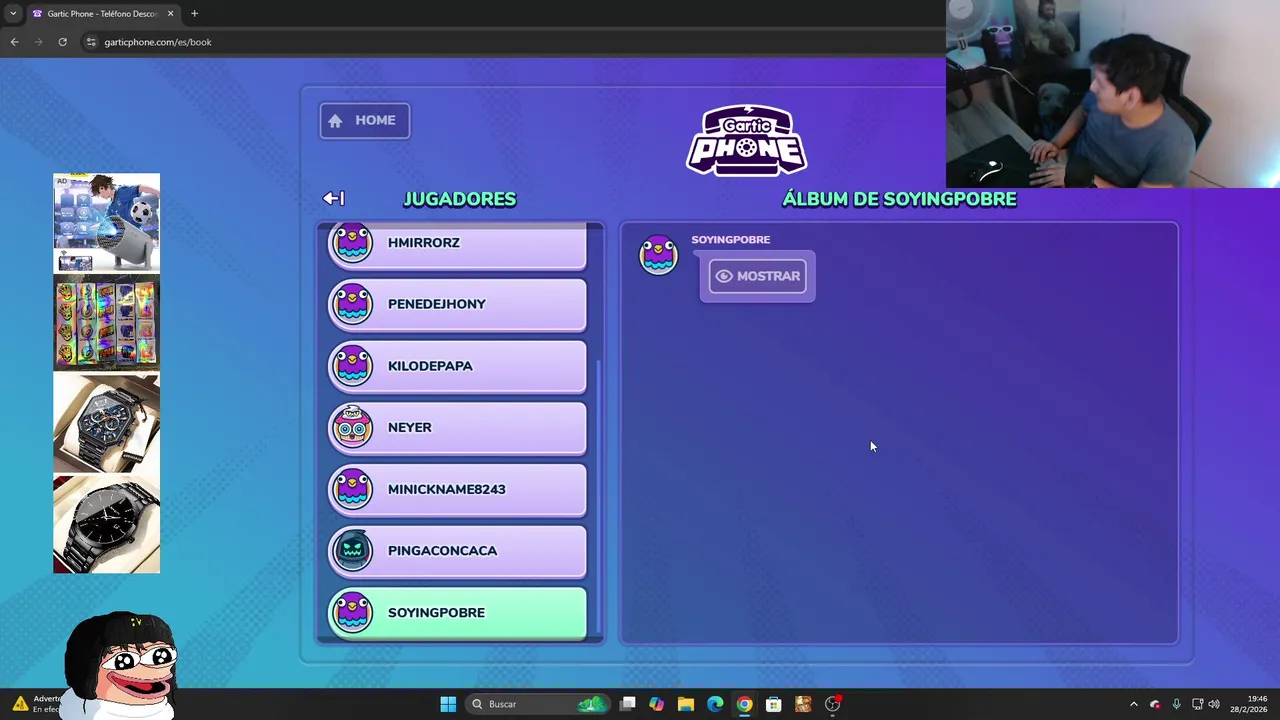Click PENEDEJHONY's avatar icon
This screenshot has height=720, width=1280.
[352, 304]
